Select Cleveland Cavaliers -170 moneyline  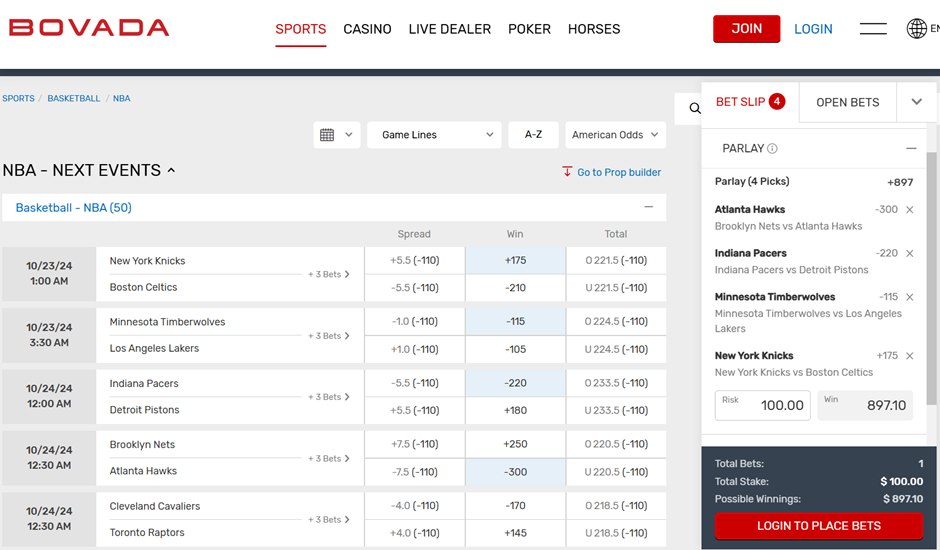515,506
